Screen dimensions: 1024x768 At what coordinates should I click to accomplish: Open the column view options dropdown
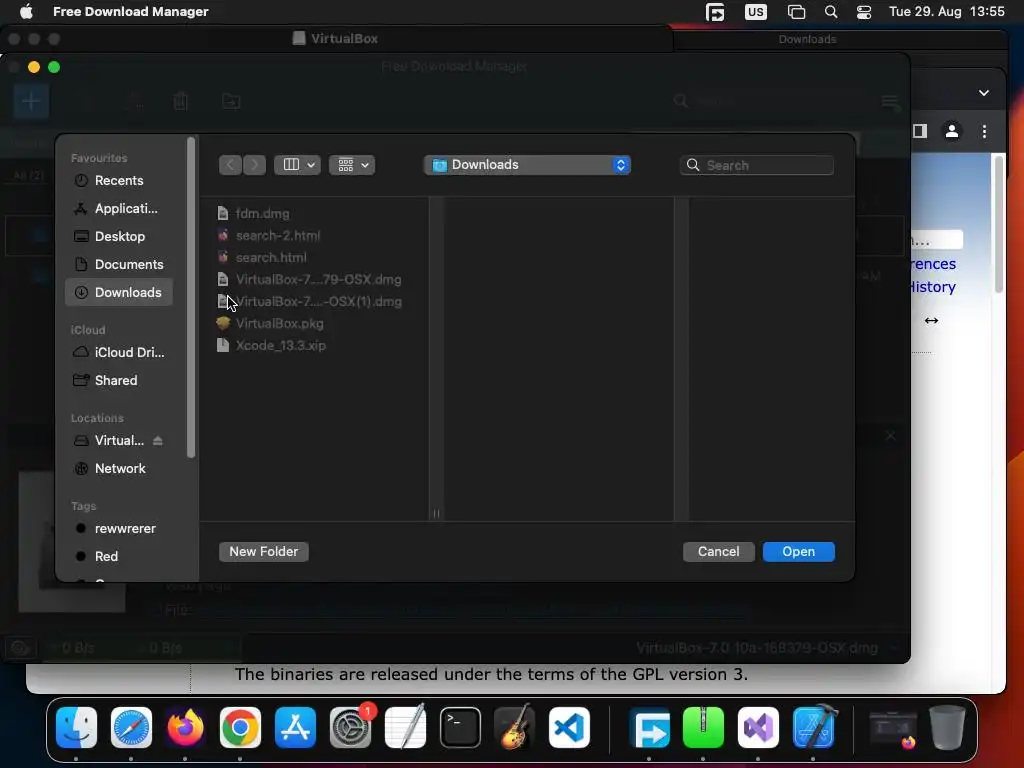[x=298, y=165]
